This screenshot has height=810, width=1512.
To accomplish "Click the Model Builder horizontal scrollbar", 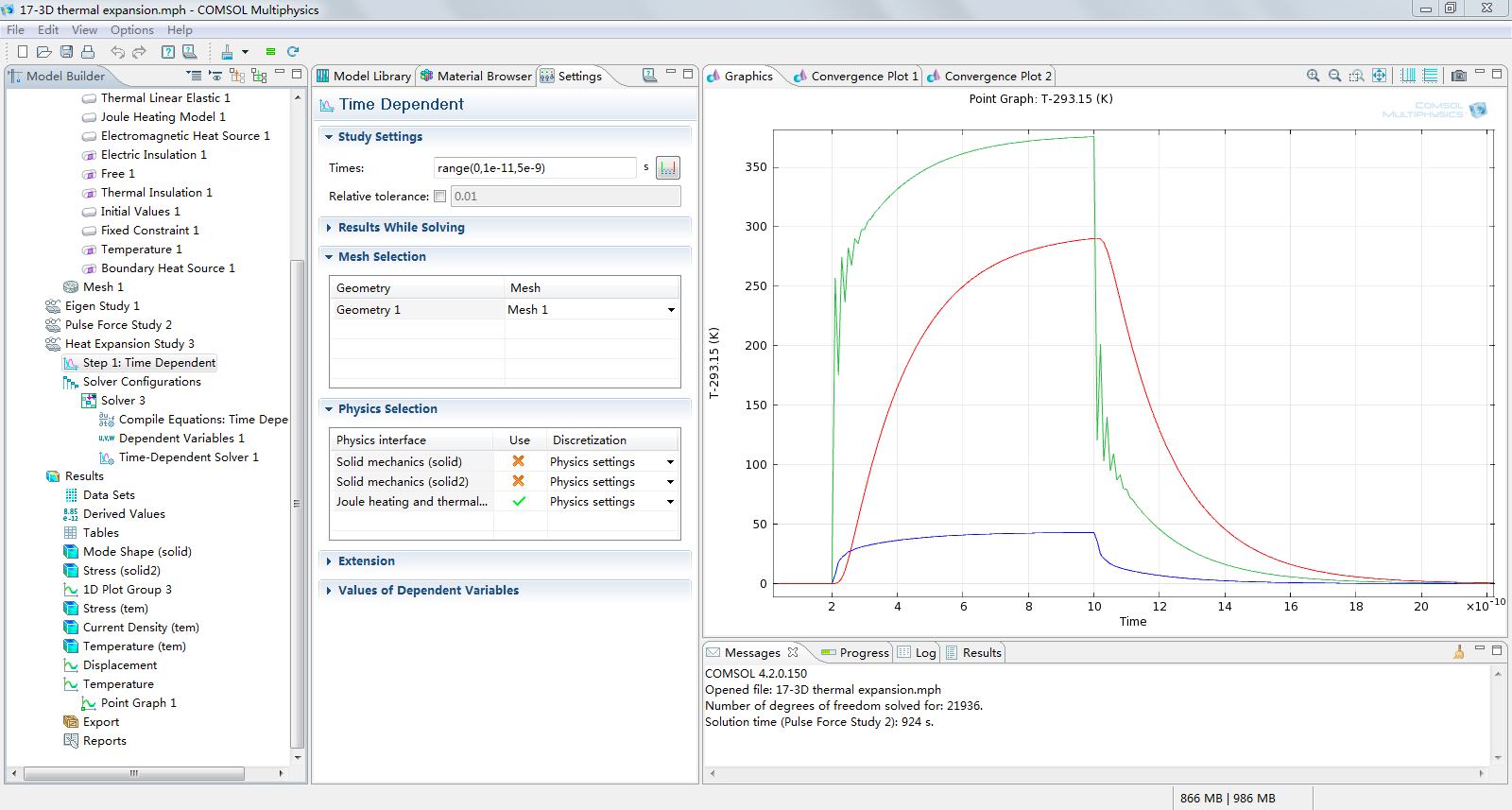I will tap(133, 773).
